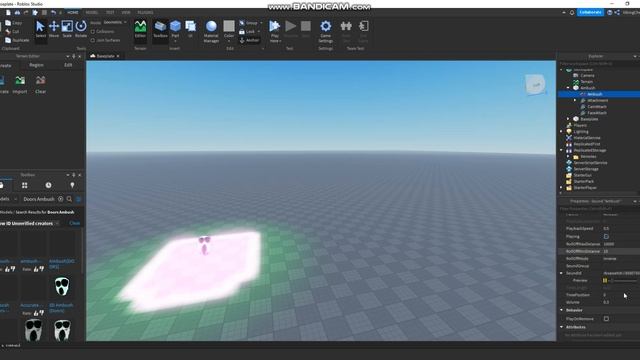Open the Toolbox creations (pin) tab
Viewport: 640px width, 360px height.
pyautogui.click(x=72, y=185)
